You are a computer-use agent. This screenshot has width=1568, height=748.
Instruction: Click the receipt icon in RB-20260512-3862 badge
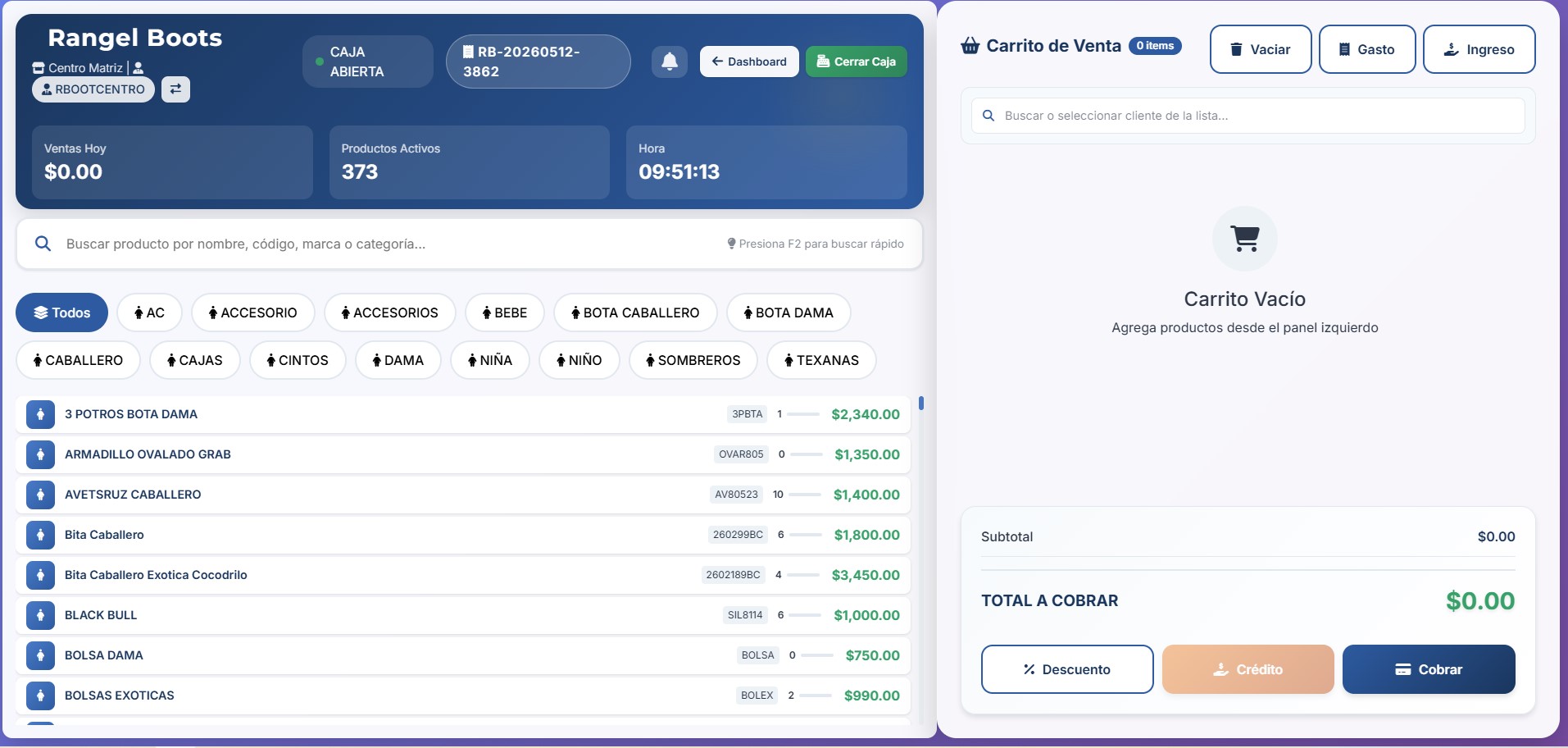pyautogui.click(x=468, y=52)
